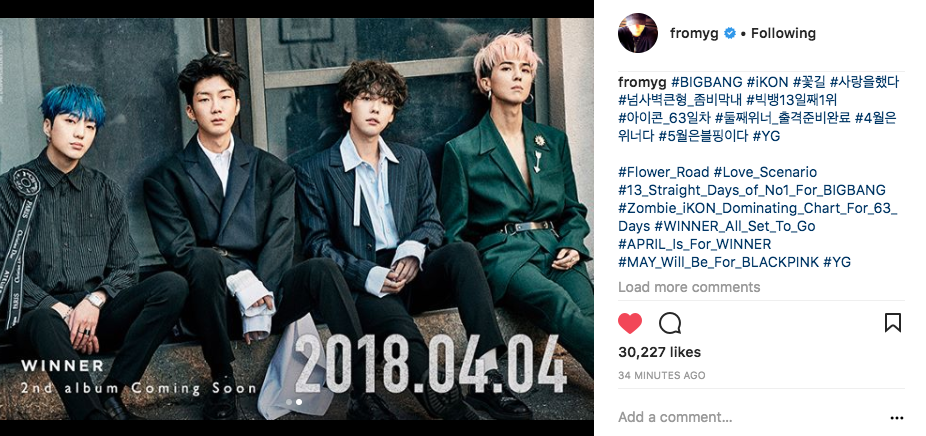926x436 pixels.
Task: Open the #APRIL_Is_For_WINNER hashtag
Action: 694,244
